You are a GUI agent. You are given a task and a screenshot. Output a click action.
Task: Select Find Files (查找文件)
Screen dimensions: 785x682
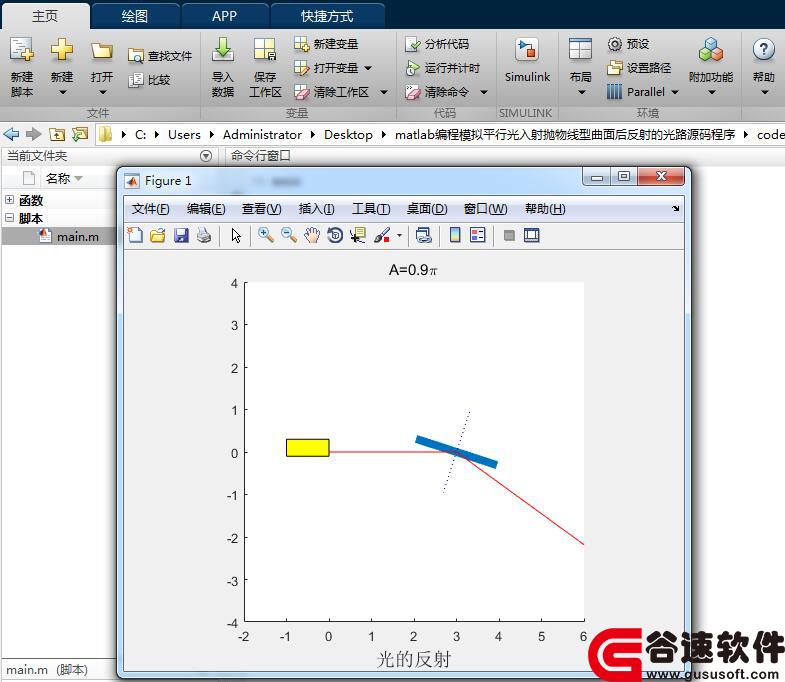[160, 56]
